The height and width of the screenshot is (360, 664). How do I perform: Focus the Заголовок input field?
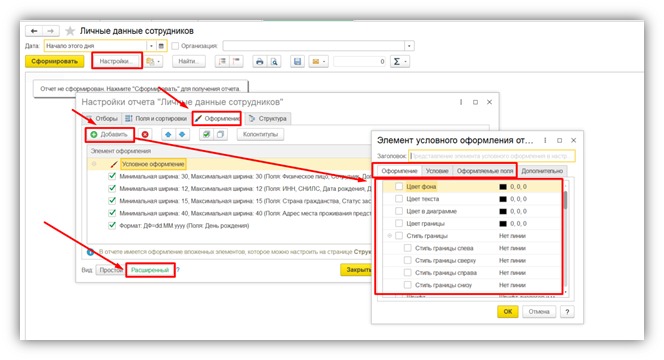[492, 156]
